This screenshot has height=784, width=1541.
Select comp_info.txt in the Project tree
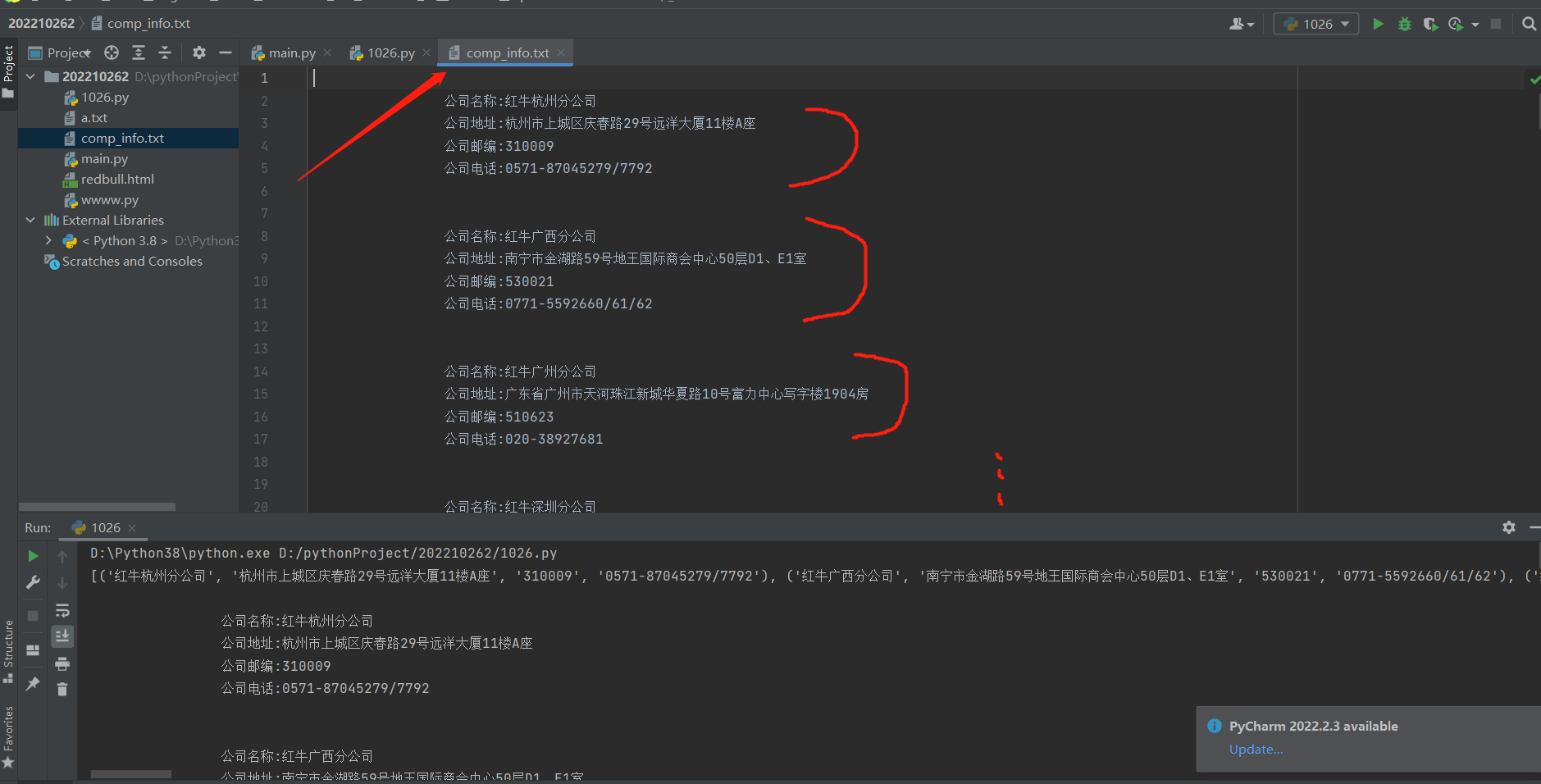[x=122, y=138]
